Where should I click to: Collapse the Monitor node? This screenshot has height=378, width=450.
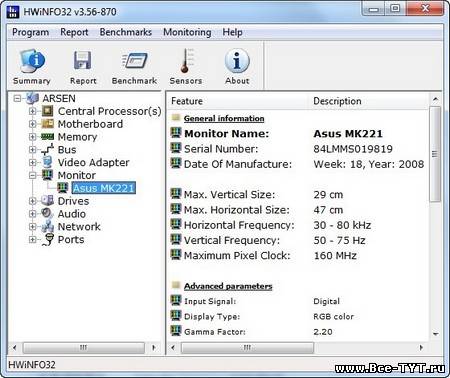tap(32, 175)
